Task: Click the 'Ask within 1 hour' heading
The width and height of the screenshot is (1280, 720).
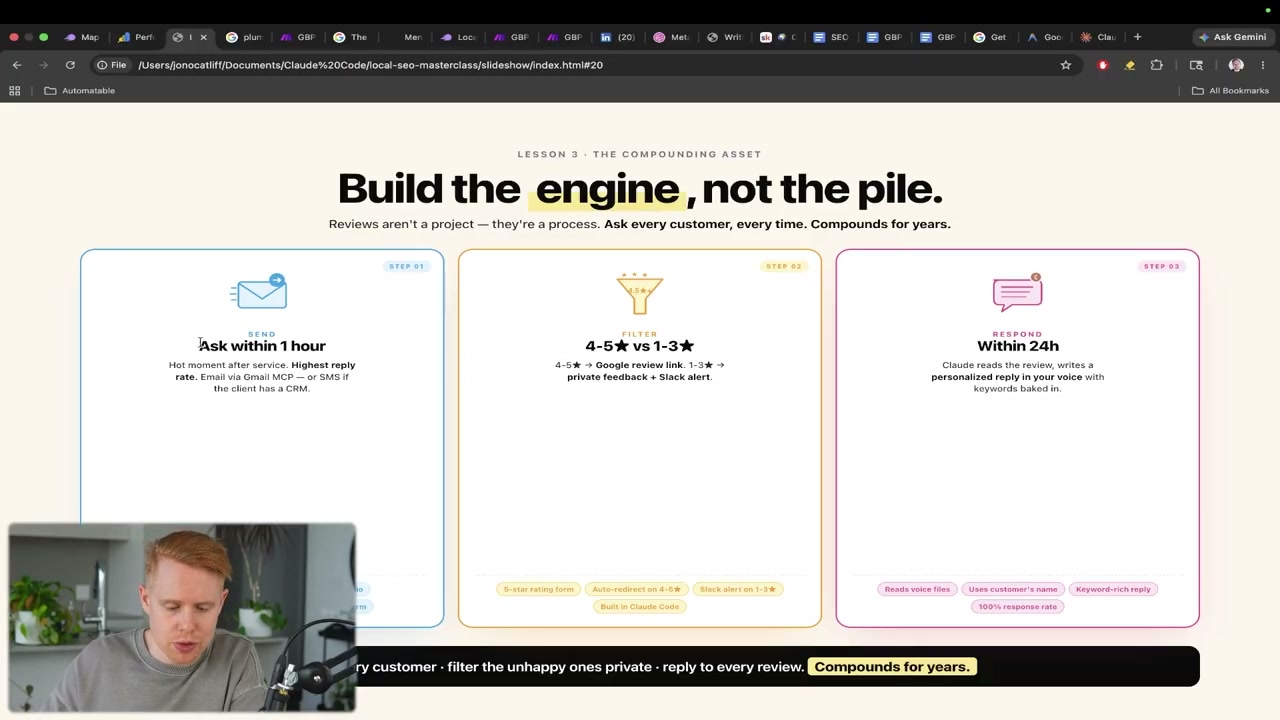Action: click(262, 346)
